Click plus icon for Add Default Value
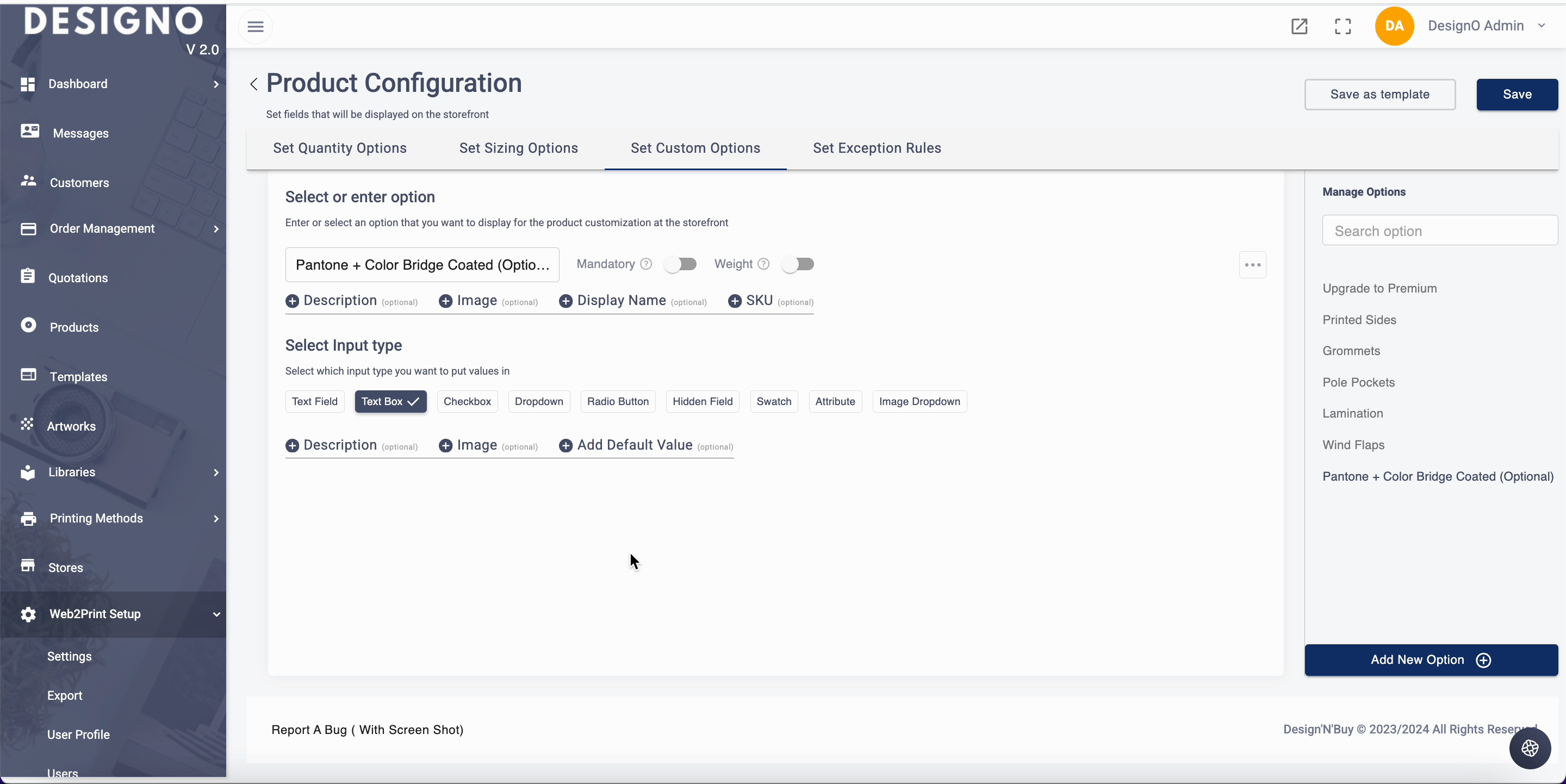The image size is (1566, 784). click(565, 445)
